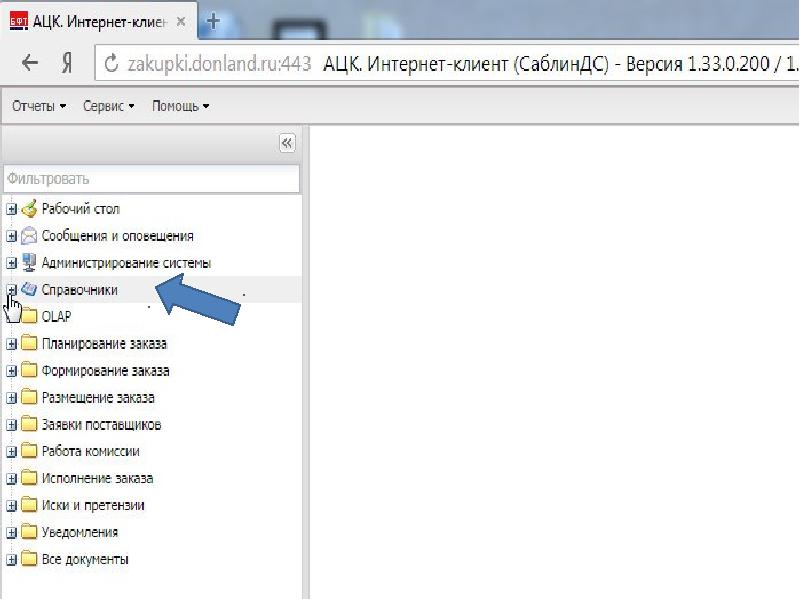800x600 pixels.
Task: Click the Yandex Я home icon
Action: 67,64
